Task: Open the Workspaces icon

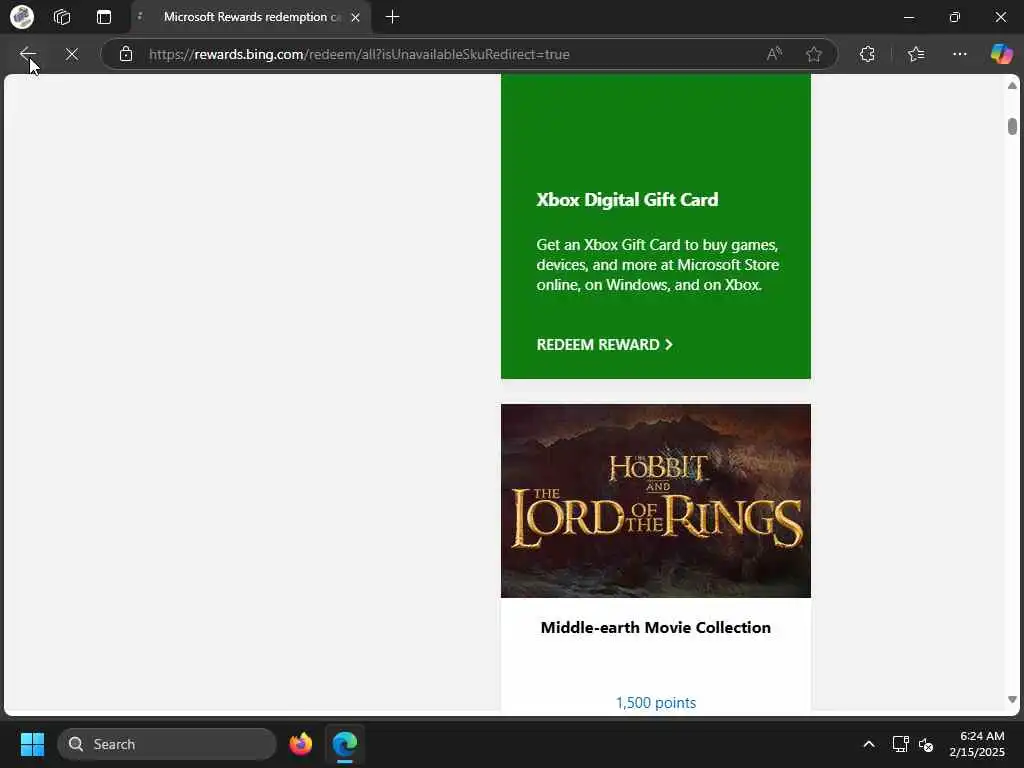Action: [x=62, y=17]
